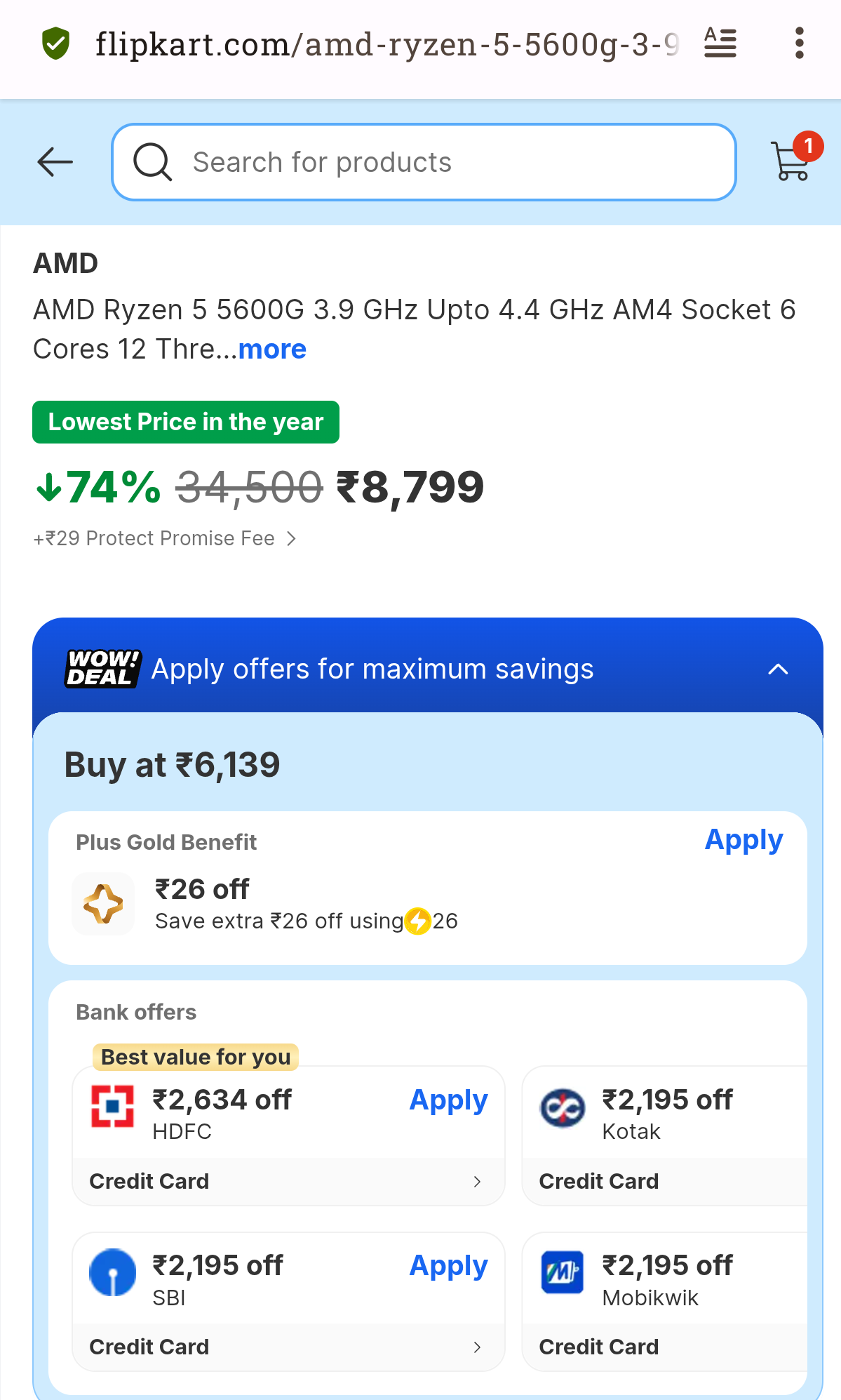Click the Mobikwik logo icon
The width and height of the screenshot is (841, 1400).
pos(562,1272)
